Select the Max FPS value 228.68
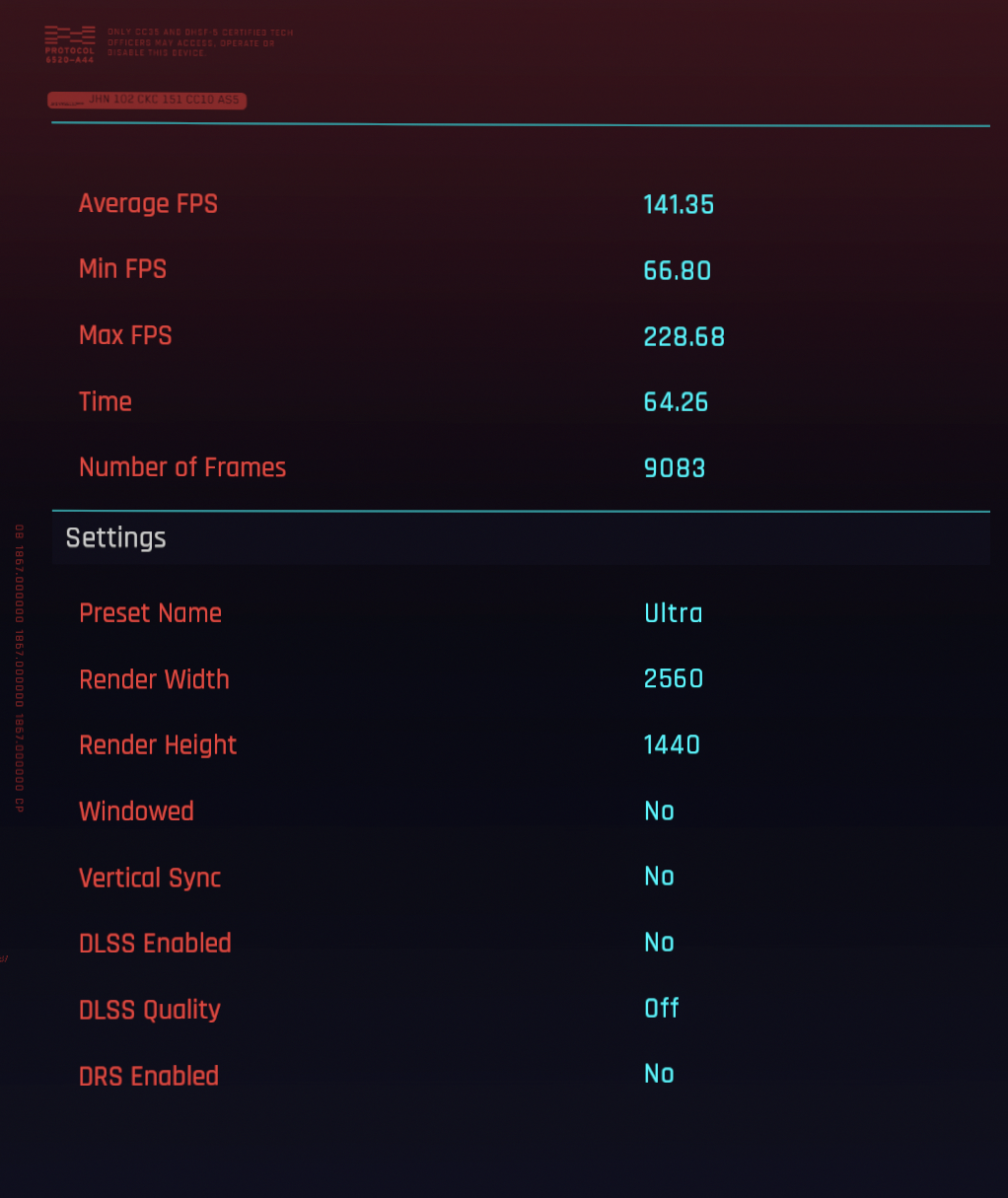Screen dimensions: 1008x1198 click(x=684, y=337)
